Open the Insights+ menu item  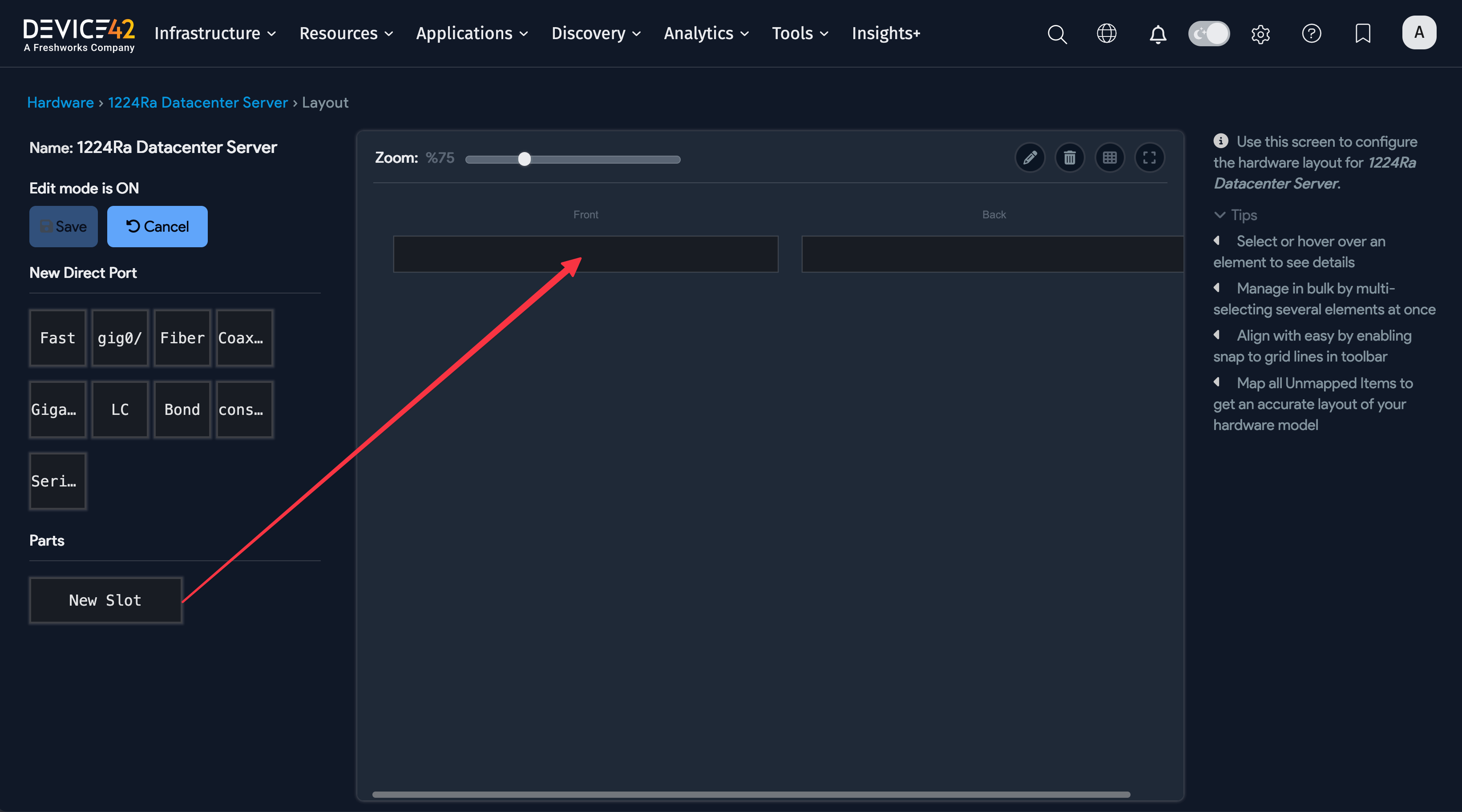pos(885,33)
